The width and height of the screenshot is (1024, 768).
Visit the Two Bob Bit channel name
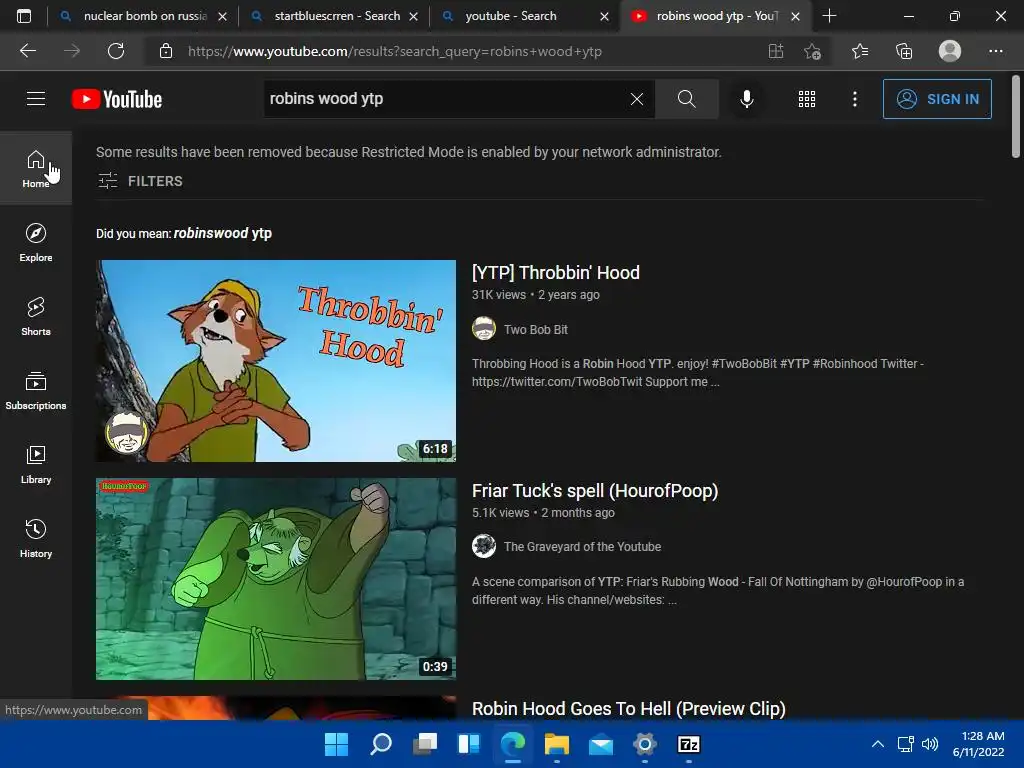pyautogui.click(x=536, y=329)
